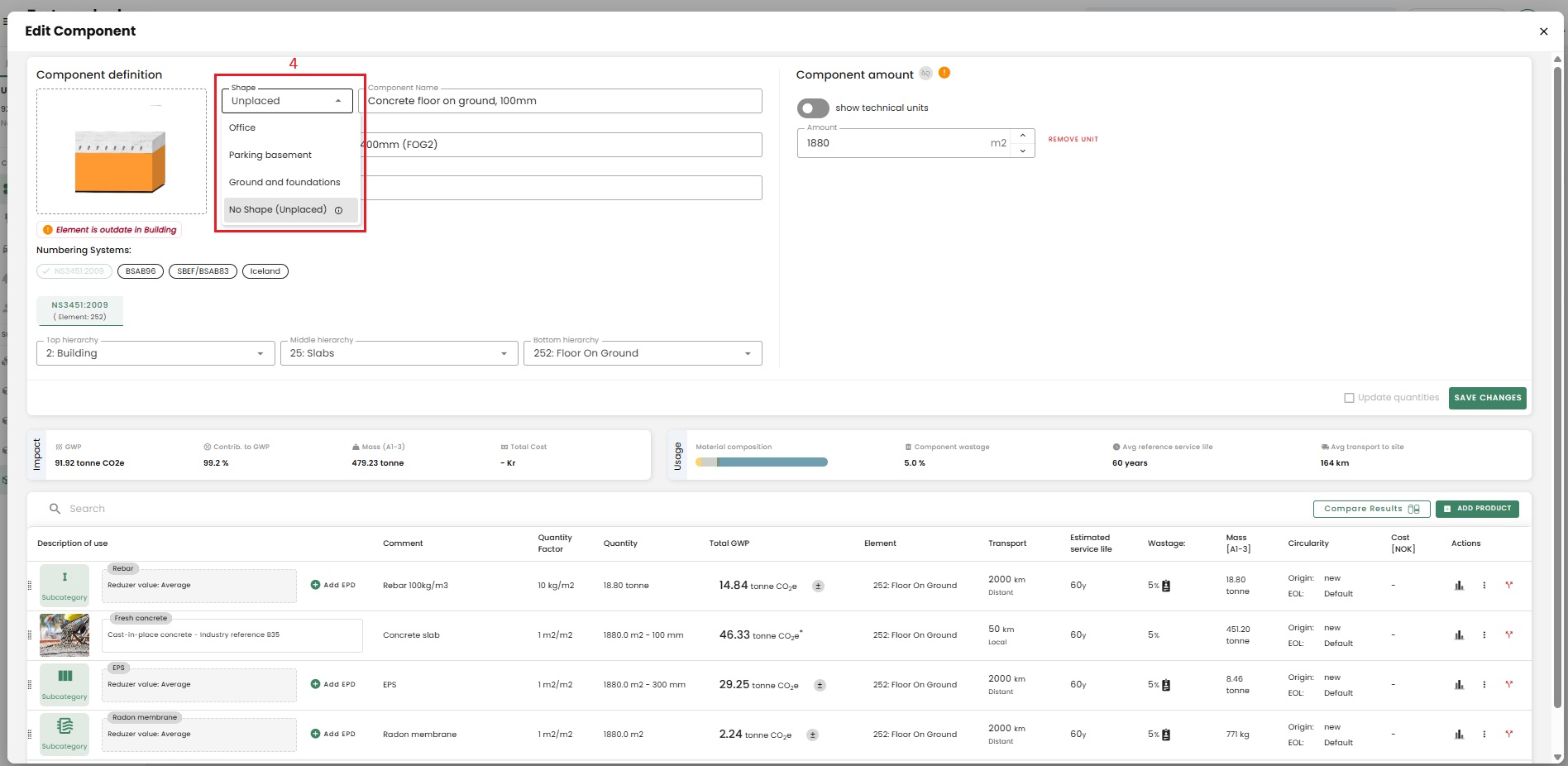Image resolution: width=1568 pixels, height=766 pixels.
Task: Toggle the BSAB96 numbering system chip
Action: (141, 271)
